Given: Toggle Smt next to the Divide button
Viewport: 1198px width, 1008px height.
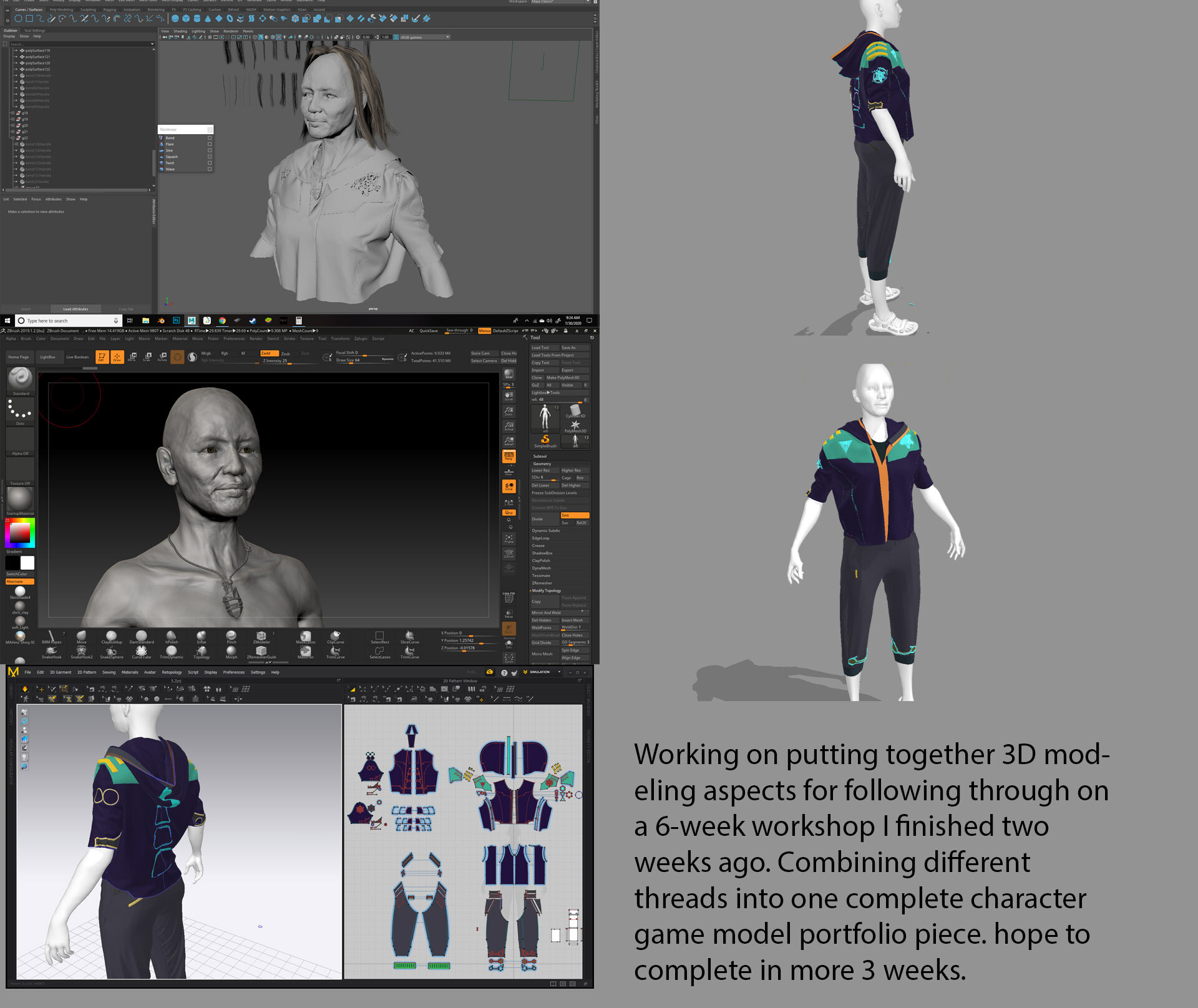Looking at the screenshot, I should 575,516.
